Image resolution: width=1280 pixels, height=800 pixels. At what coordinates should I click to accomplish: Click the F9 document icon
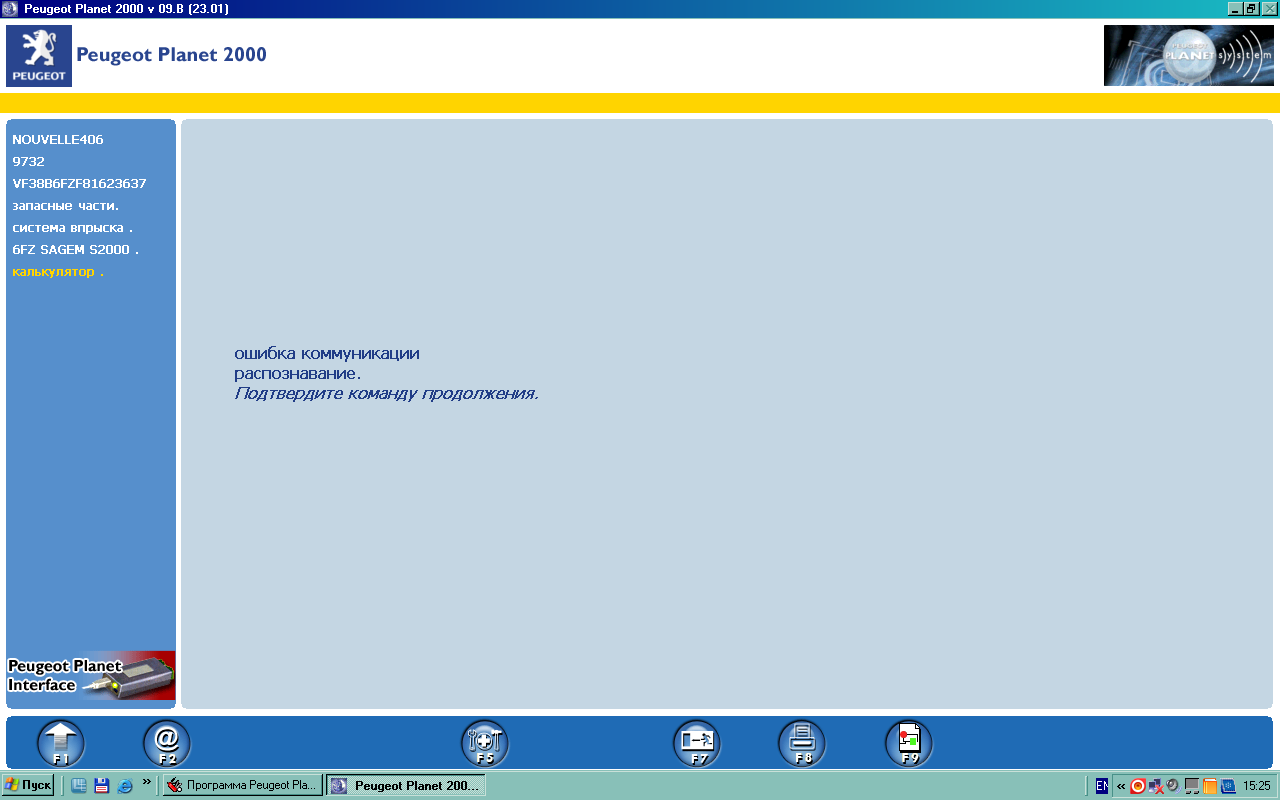pyautogui.click(x=909, y=744)
